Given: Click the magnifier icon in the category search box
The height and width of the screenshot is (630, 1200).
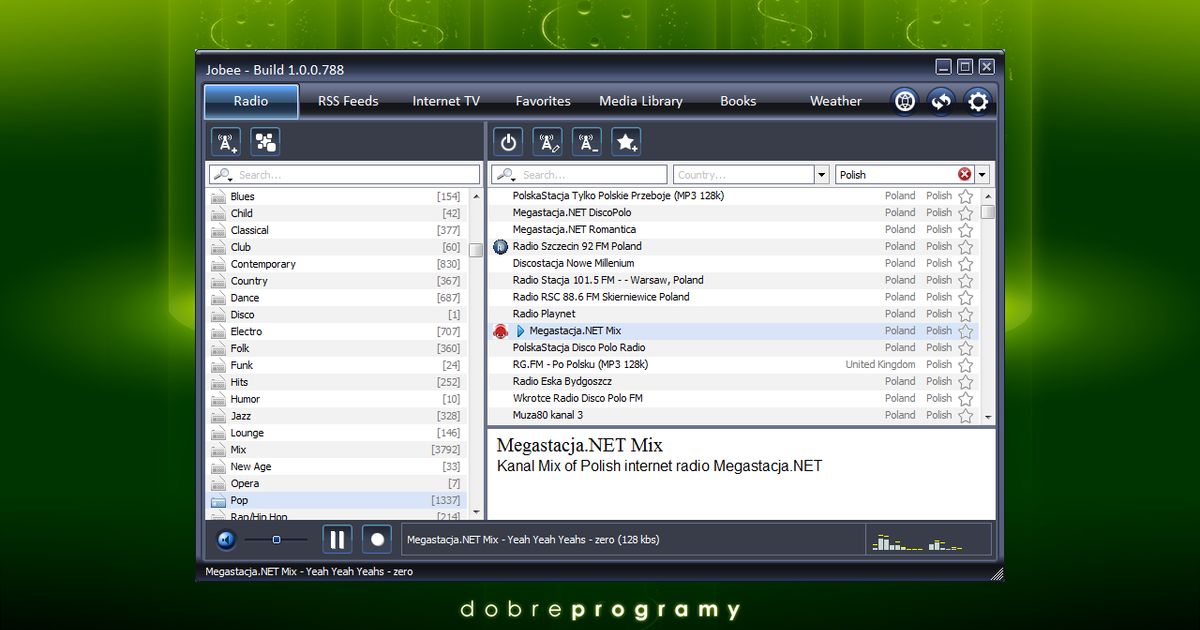Looking at the screenshot, I should [224, 174].
